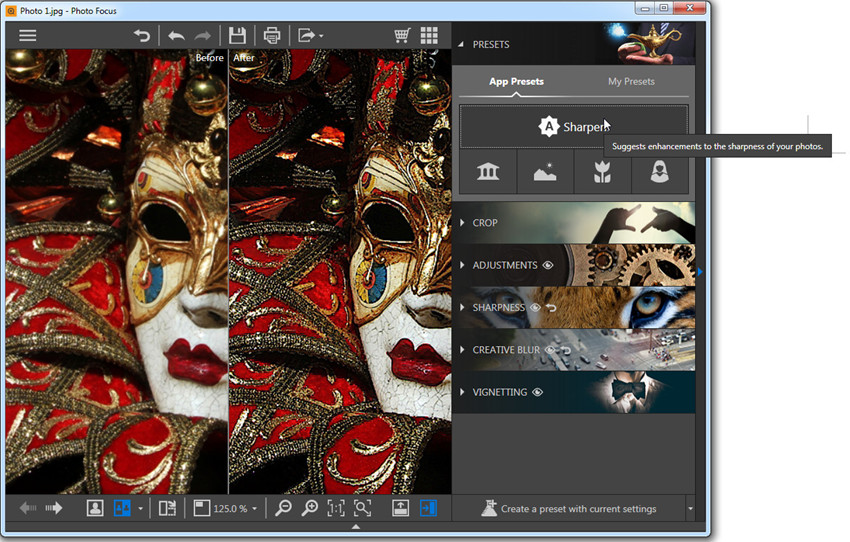
Task: Expand the SHARPNESS section
Action: point(462,307)
